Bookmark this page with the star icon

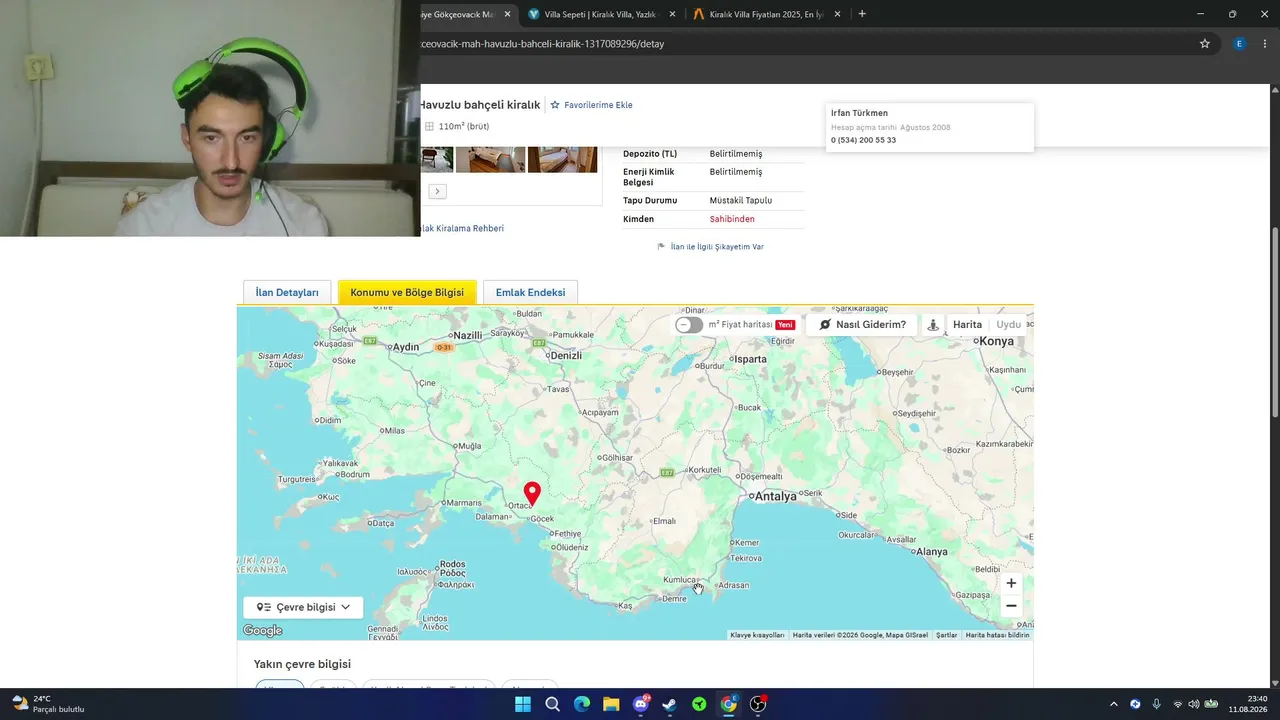coord(1205,44)
